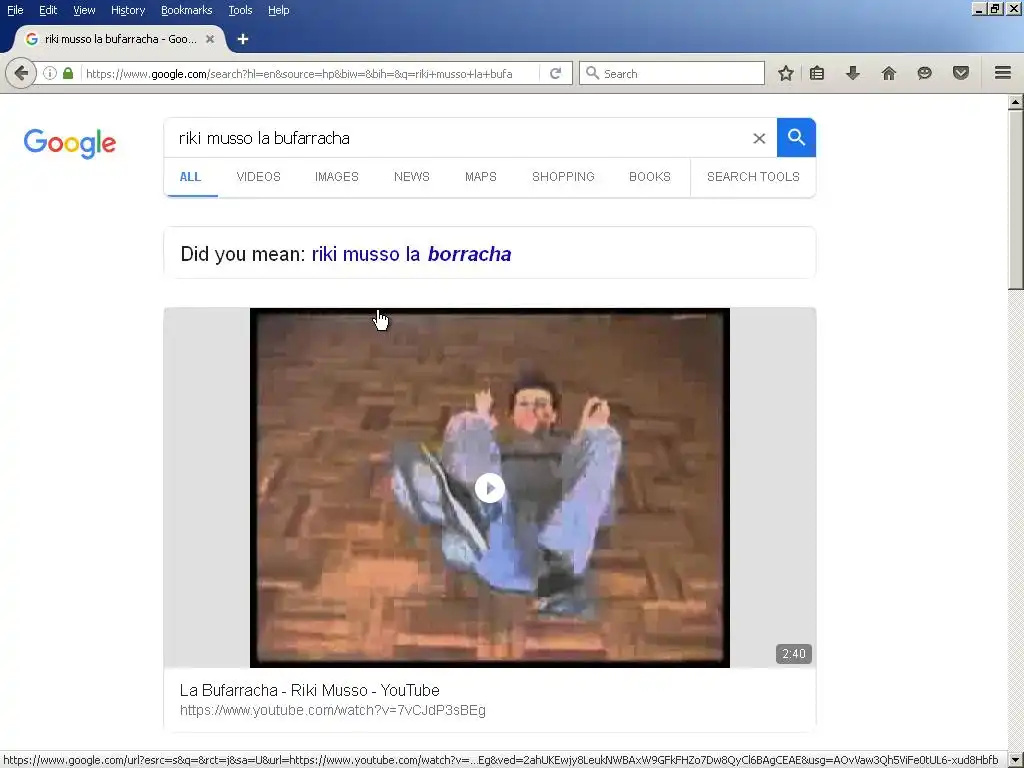The height and width of the screenshot is (768, 1024).
Task: Save page to Pocket
Action: (961, 73)
